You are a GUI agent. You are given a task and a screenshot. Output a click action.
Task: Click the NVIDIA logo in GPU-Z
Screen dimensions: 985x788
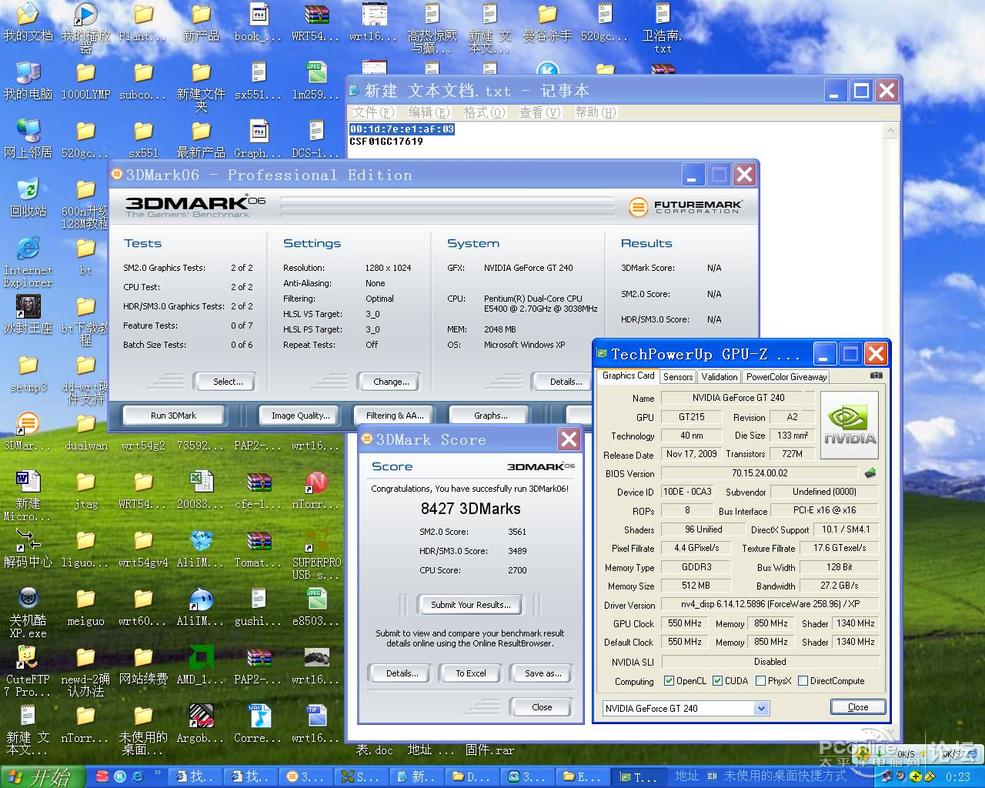click(x=849, y=425)
